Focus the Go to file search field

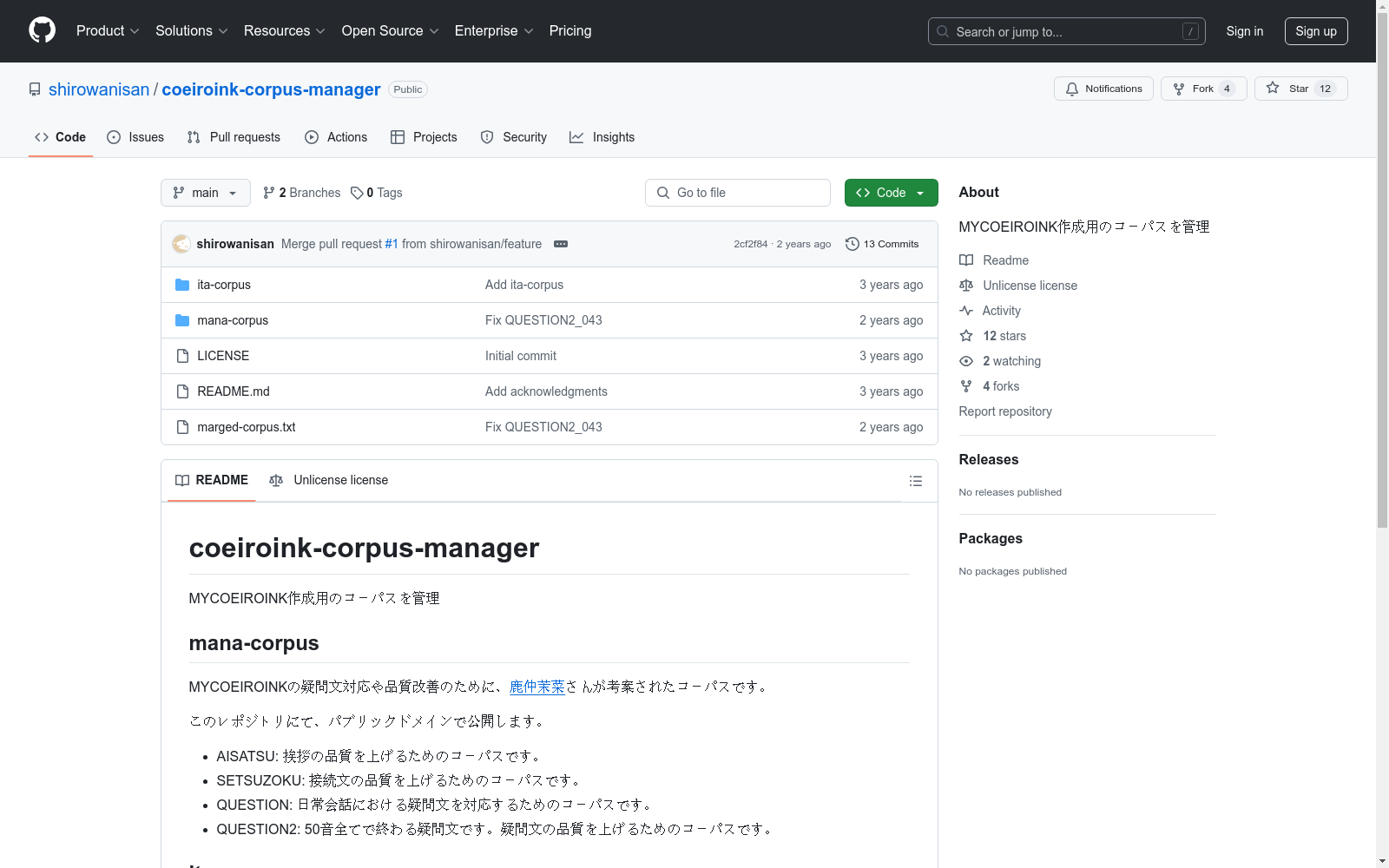click(738, 193)
